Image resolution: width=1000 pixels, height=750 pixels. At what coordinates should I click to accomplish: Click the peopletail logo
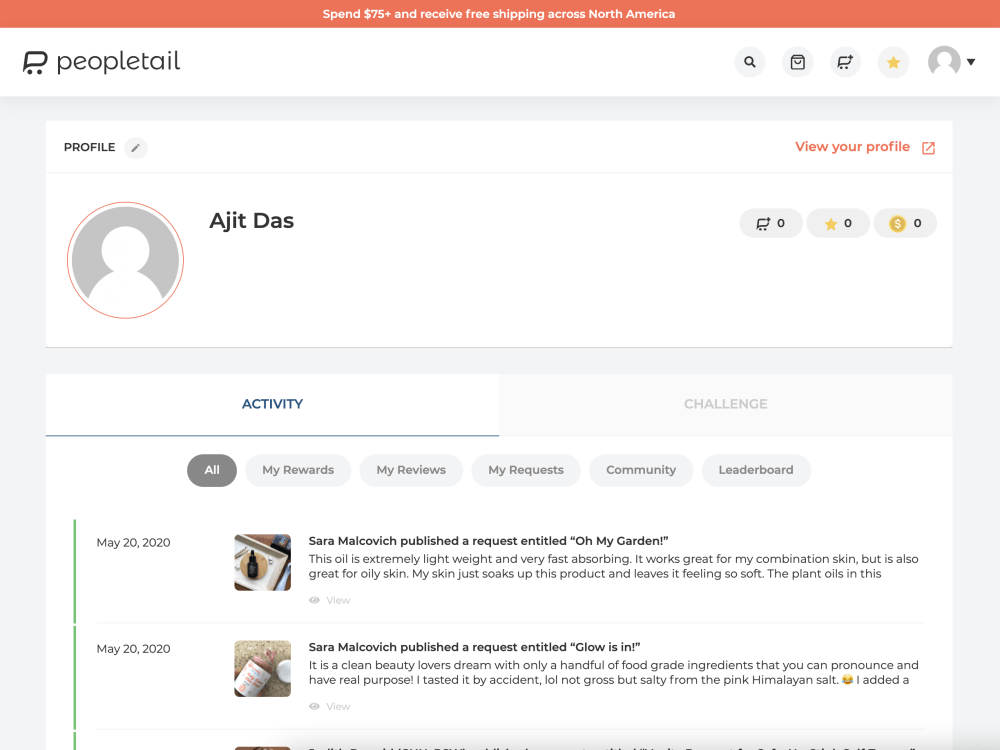coord(101,62)
